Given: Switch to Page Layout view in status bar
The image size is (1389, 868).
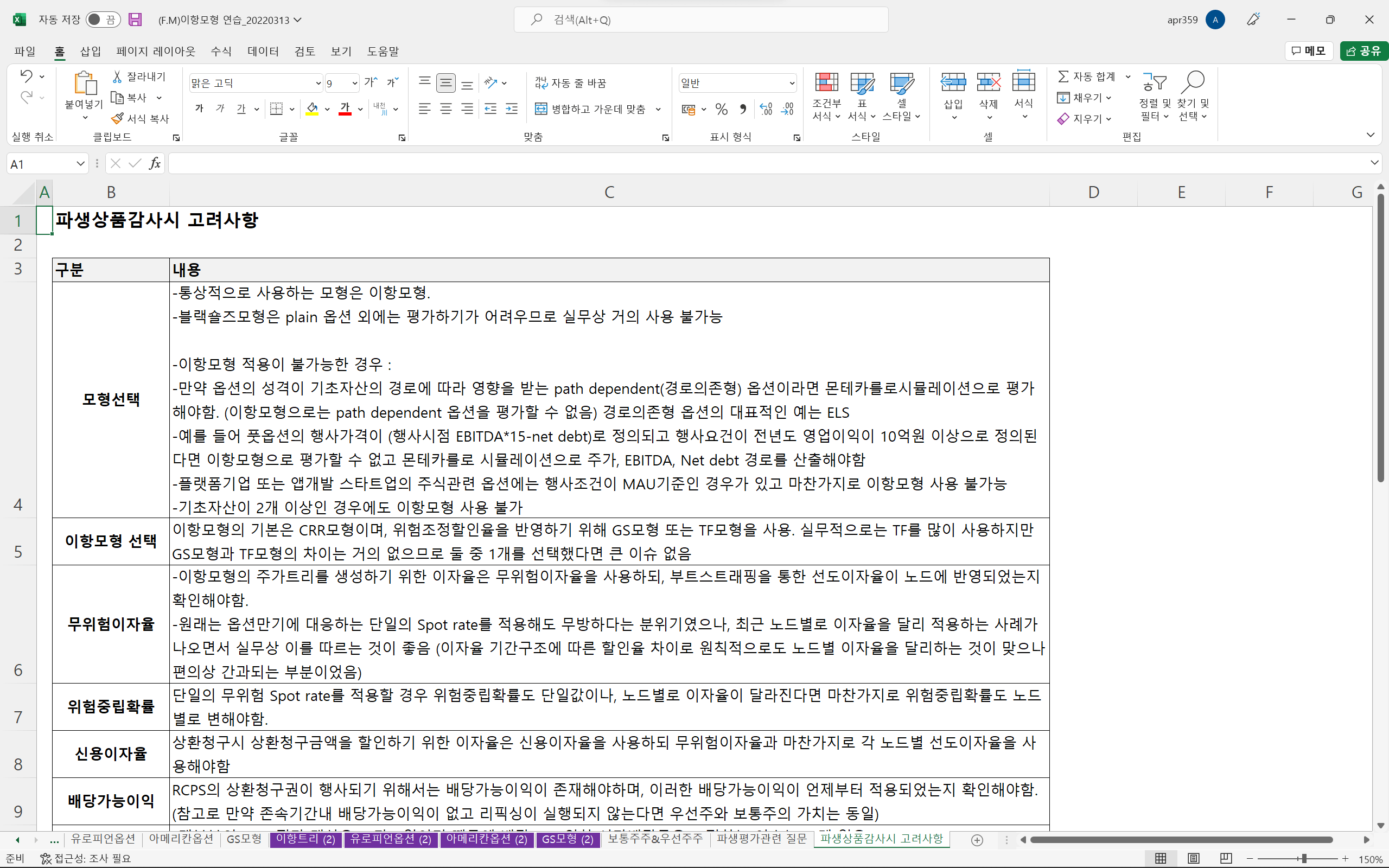Looking at the screenshot, I should (1193, 858).
